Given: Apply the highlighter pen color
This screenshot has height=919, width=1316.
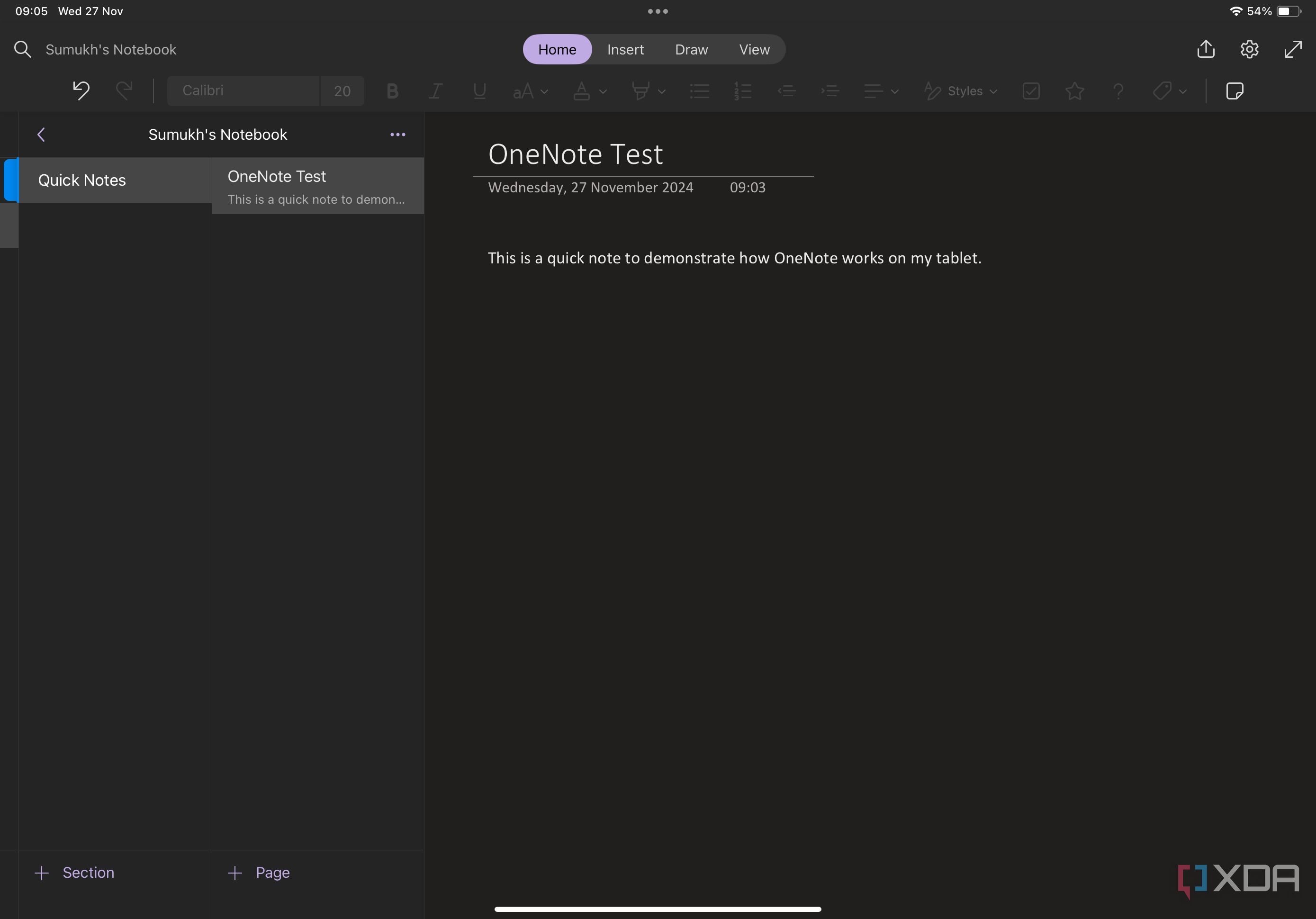Looking at the screenshot, I should (641, 91).
